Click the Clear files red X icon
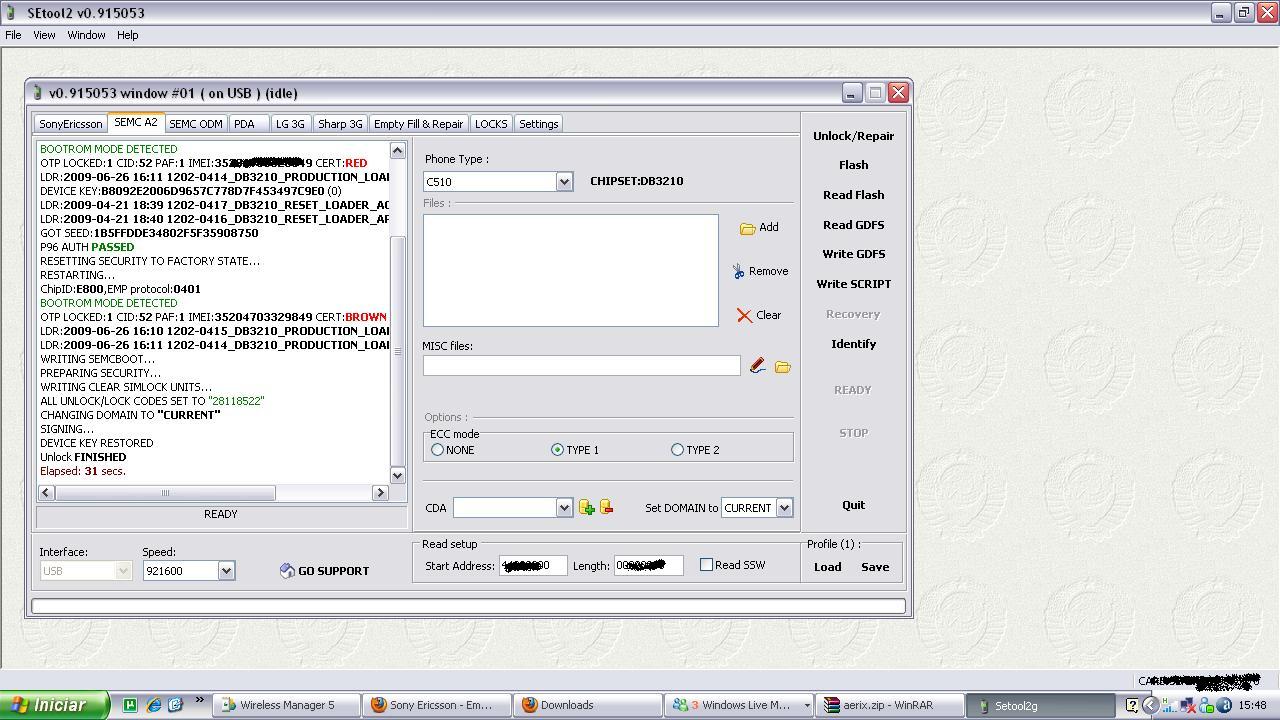The height and width of the screenshot is (720, 1280). click(x=744, y=315)
